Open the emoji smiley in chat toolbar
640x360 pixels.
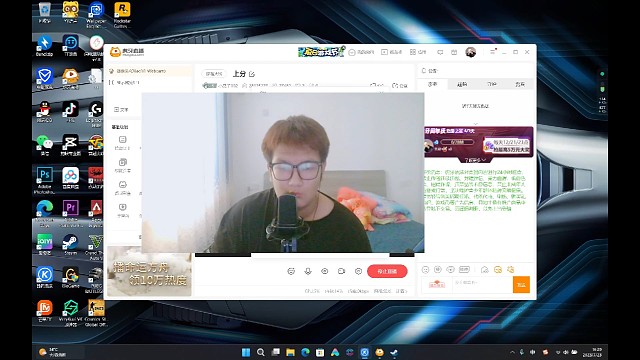click(425, 270)
